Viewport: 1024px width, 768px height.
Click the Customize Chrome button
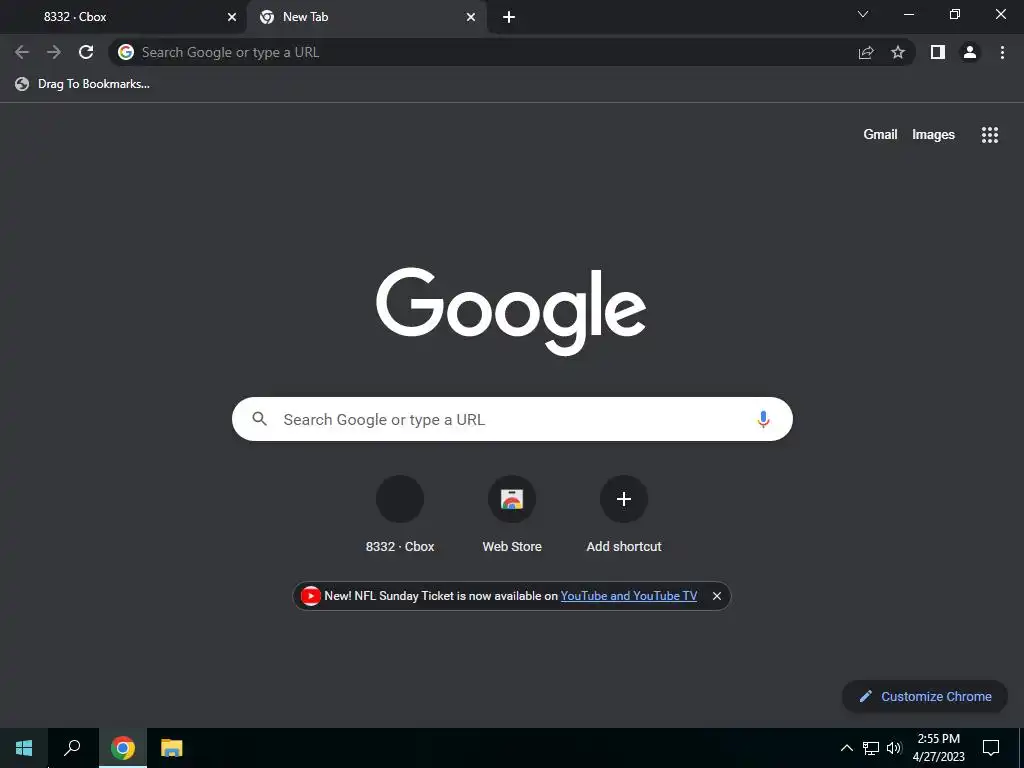pos(925,696)
